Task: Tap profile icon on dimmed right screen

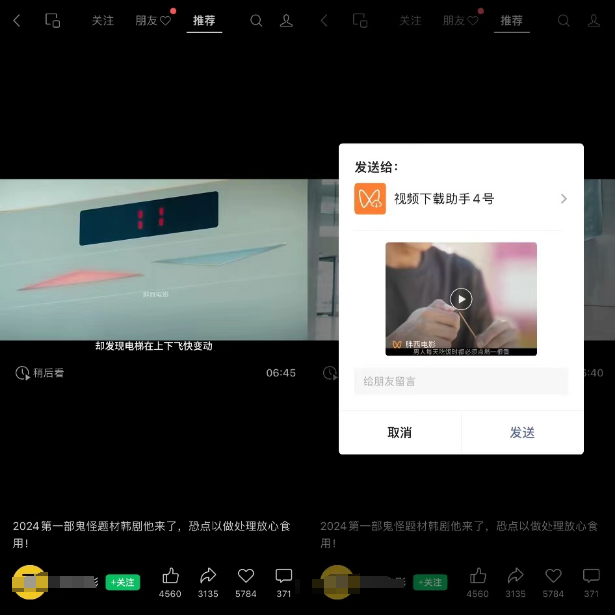Action: 593,20
